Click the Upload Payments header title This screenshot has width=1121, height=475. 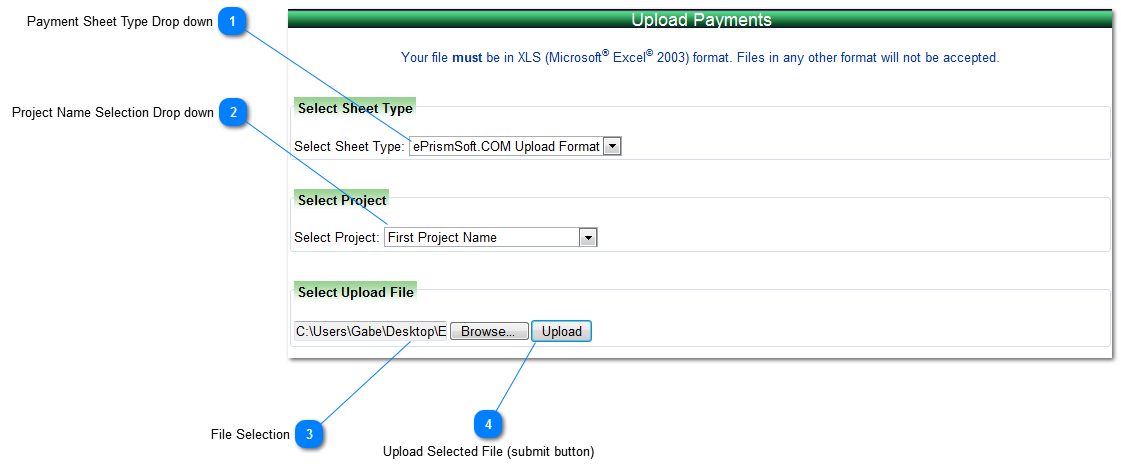pos(701,20)
